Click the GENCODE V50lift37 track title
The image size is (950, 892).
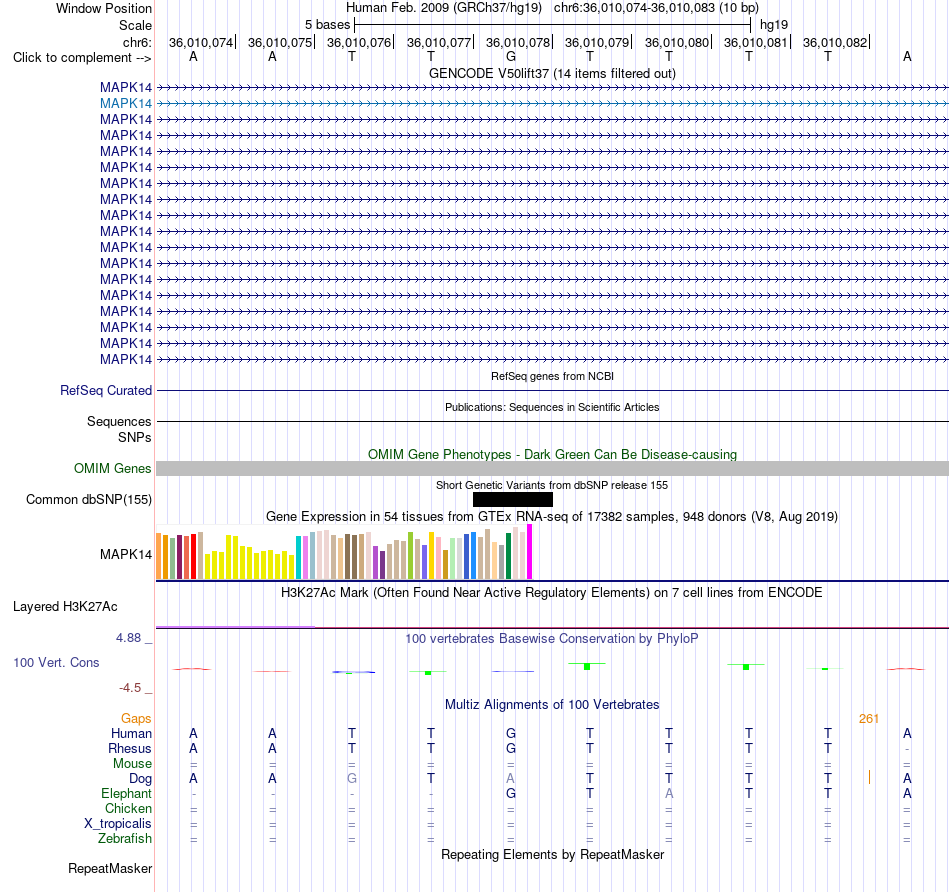point(553,73)
